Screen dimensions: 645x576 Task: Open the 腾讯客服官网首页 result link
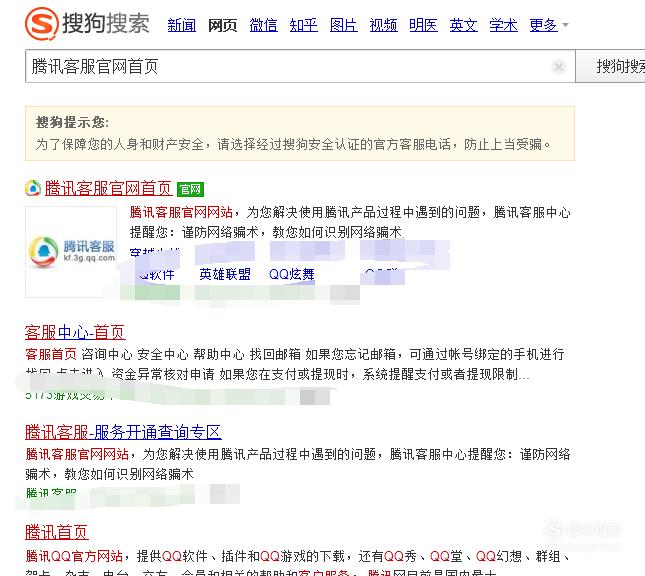(x=108, y=188)
